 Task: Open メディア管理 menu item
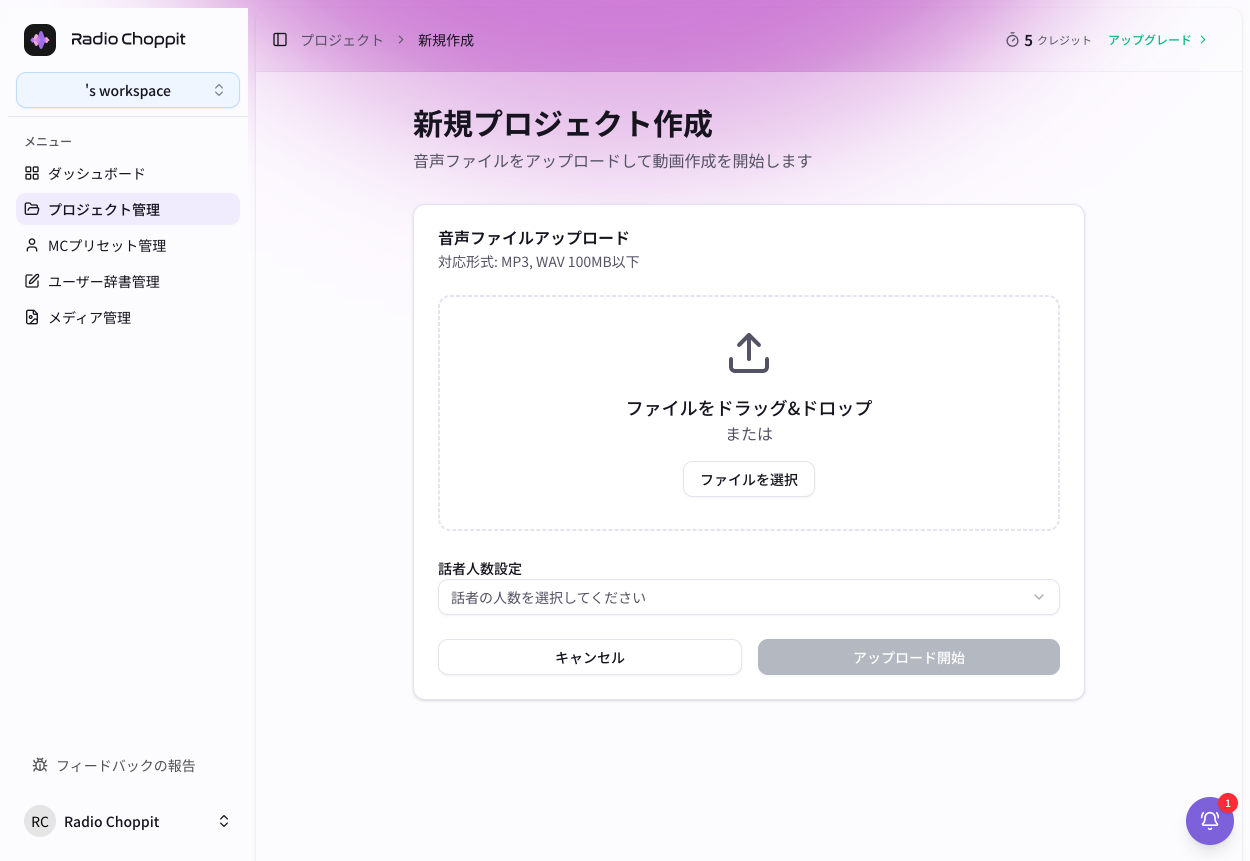(x=128, y=317)
